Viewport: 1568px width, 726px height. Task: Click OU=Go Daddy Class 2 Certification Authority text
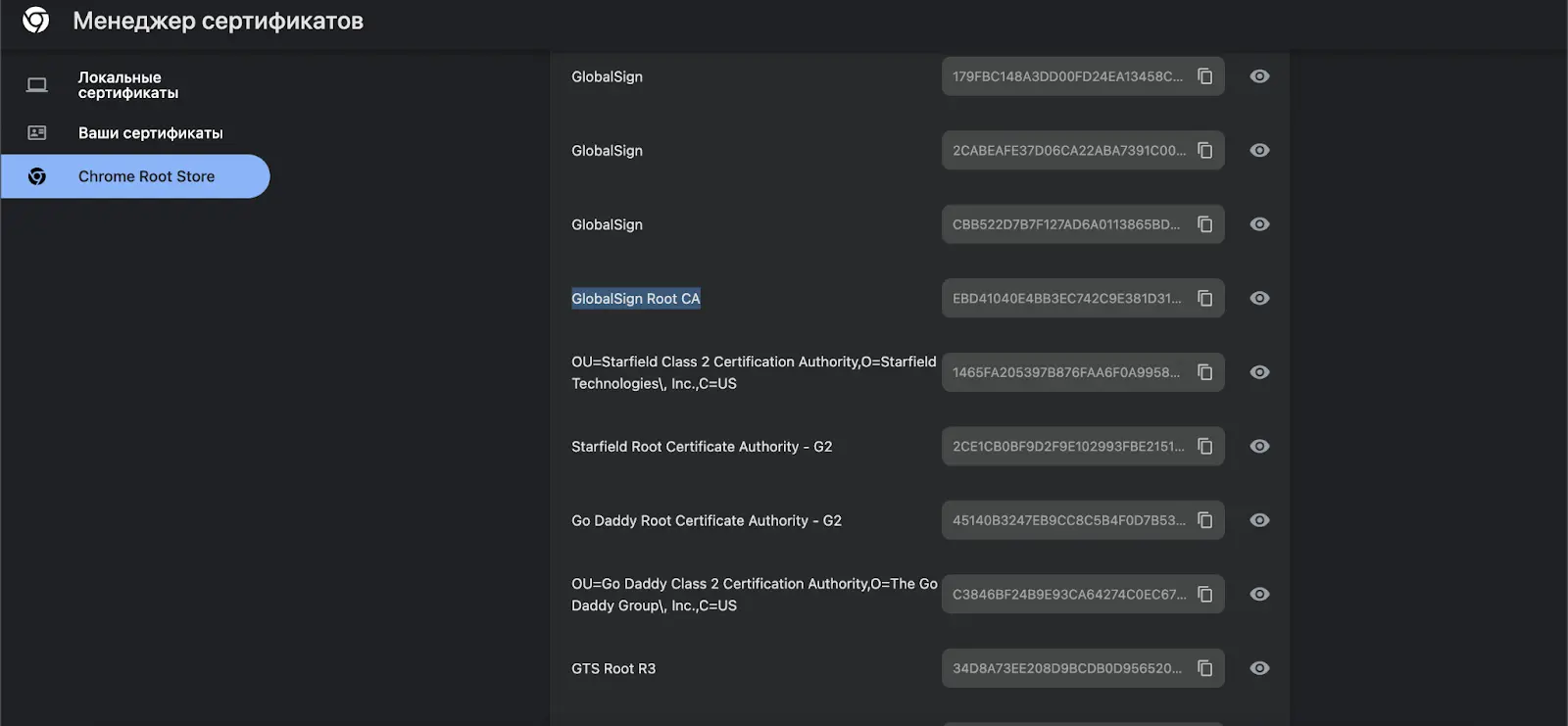(755, 595)
